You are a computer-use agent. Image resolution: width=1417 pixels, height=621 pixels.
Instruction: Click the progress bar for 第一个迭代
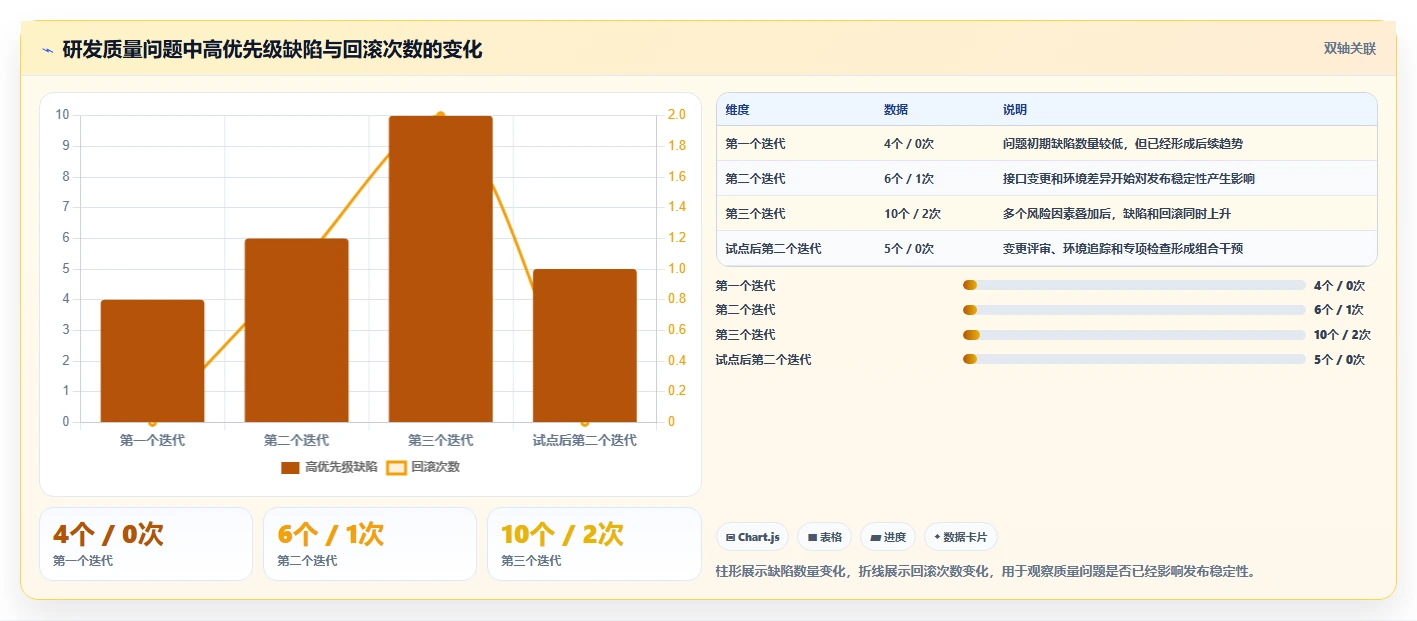pyautogui.click(x=1134, y=285)
